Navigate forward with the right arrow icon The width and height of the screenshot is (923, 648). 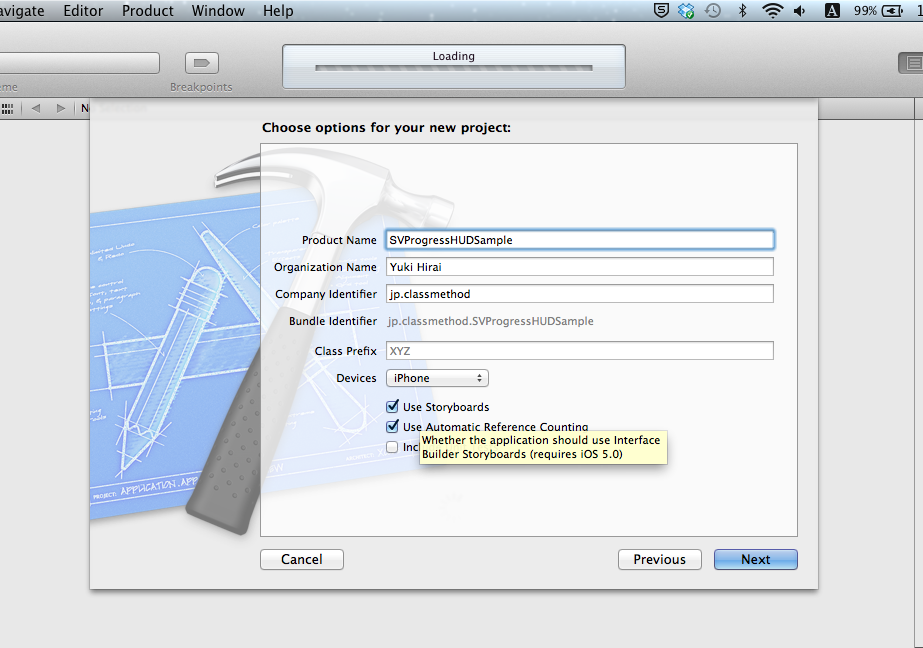pos(60,108)
